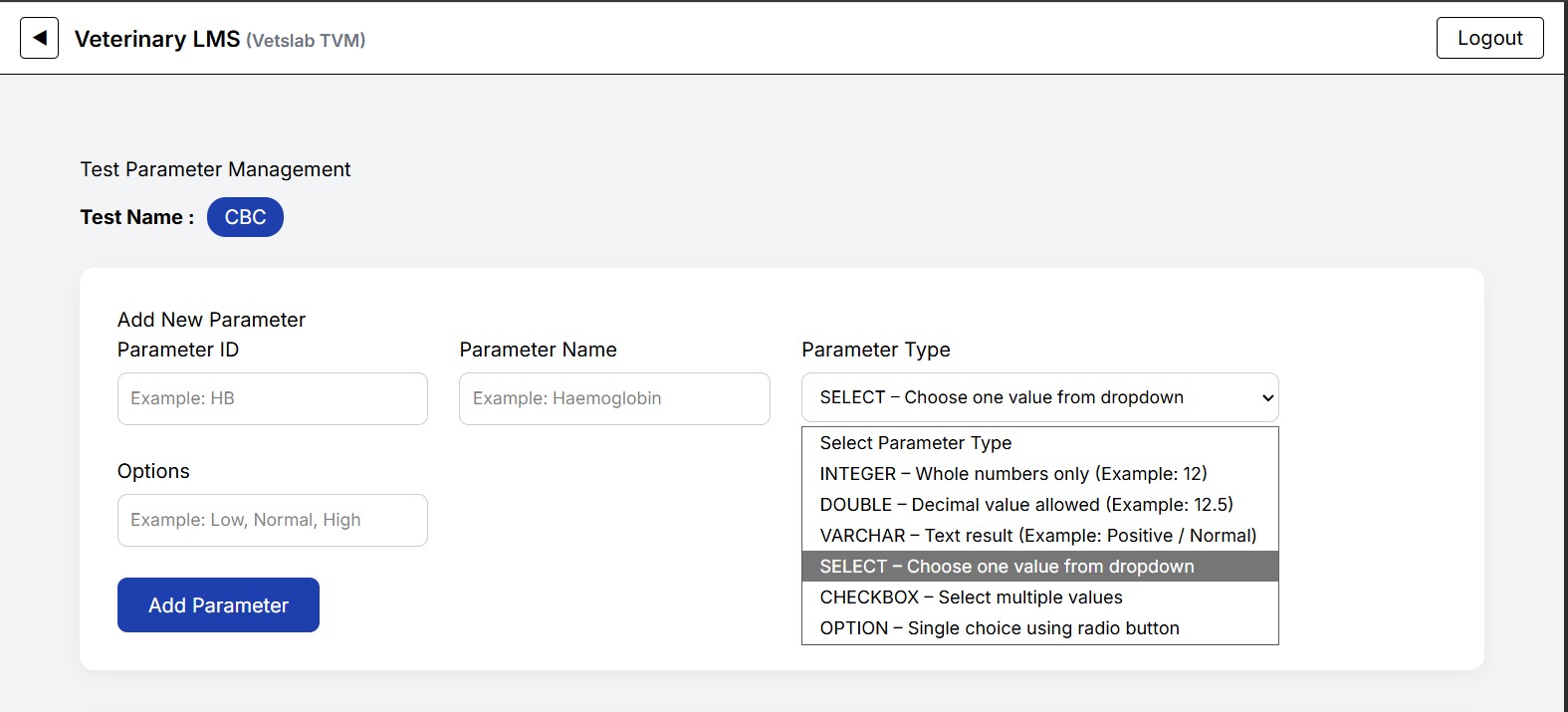This screenshot has width=1568, height=712.
Task: Focus the Parameter ID input field
Action: [x=272, y=398]
